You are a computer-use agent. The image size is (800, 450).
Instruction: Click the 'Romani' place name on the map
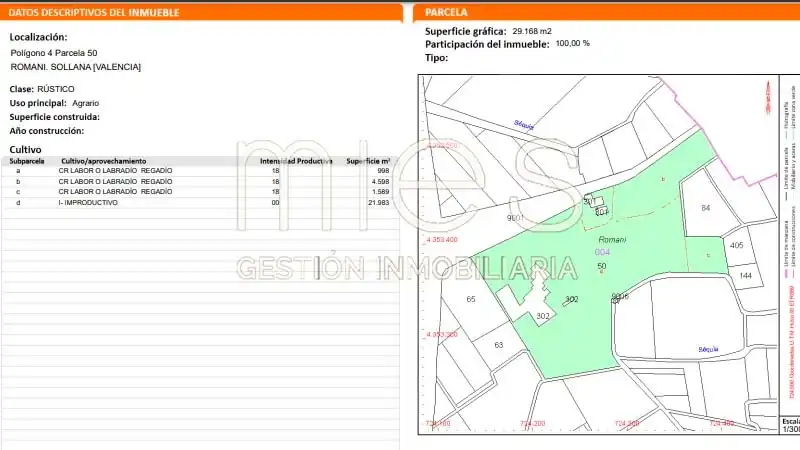612,239
